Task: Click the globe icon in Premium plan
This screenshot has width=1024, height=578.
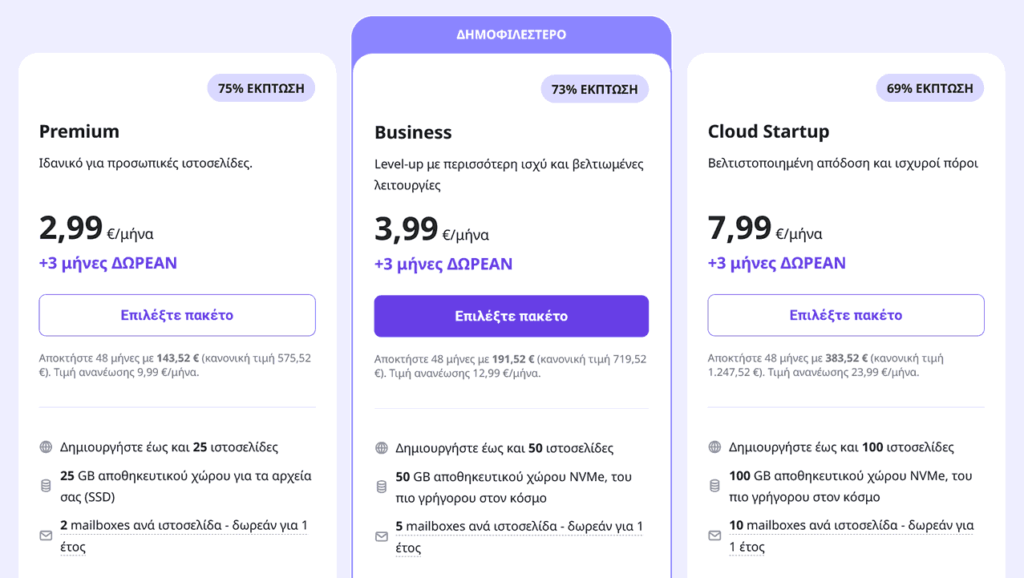Action: (x=46, y=447)
